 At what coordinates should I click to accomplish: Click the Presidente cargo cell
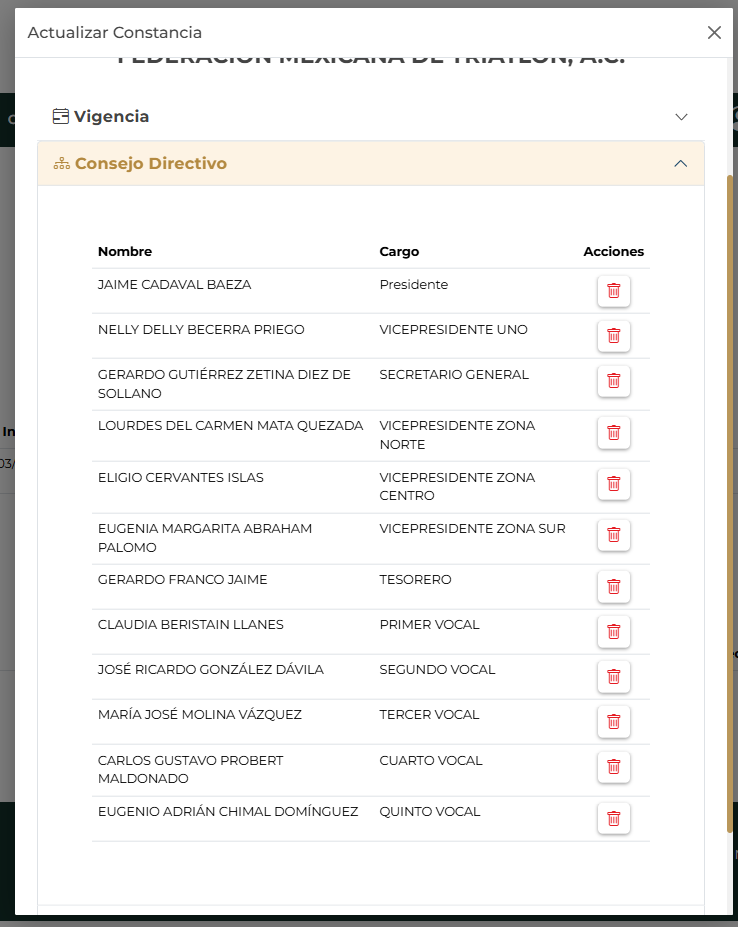[x=414, y=284]
